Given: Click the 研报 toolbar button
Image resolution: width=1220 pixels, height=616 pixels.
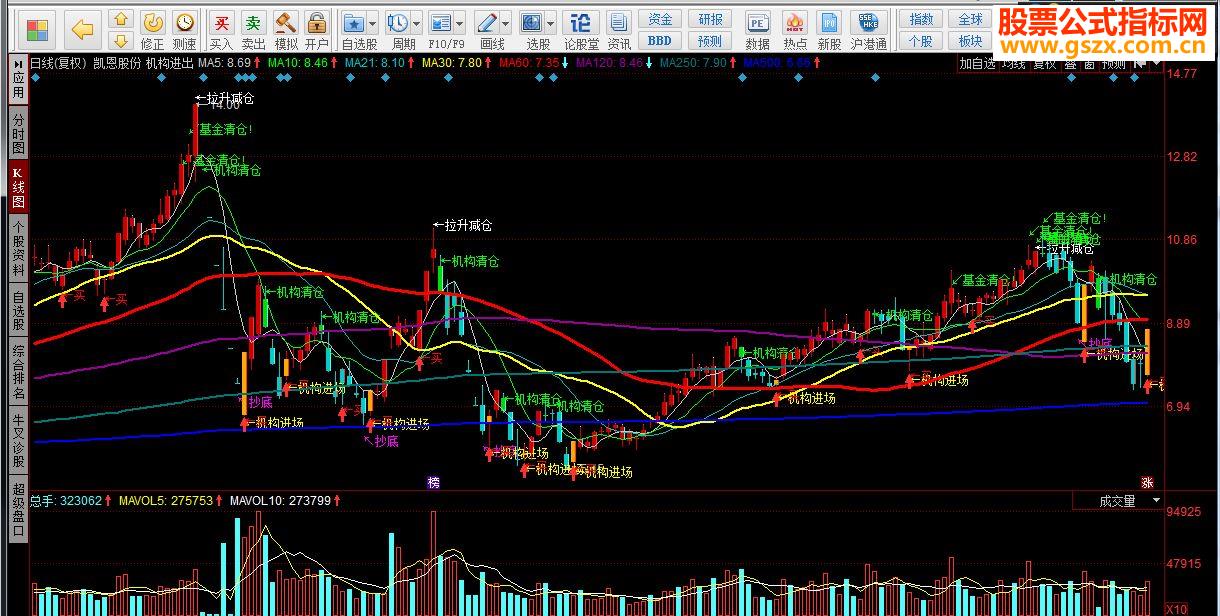Looking at the screenshot, I should 710,19.
